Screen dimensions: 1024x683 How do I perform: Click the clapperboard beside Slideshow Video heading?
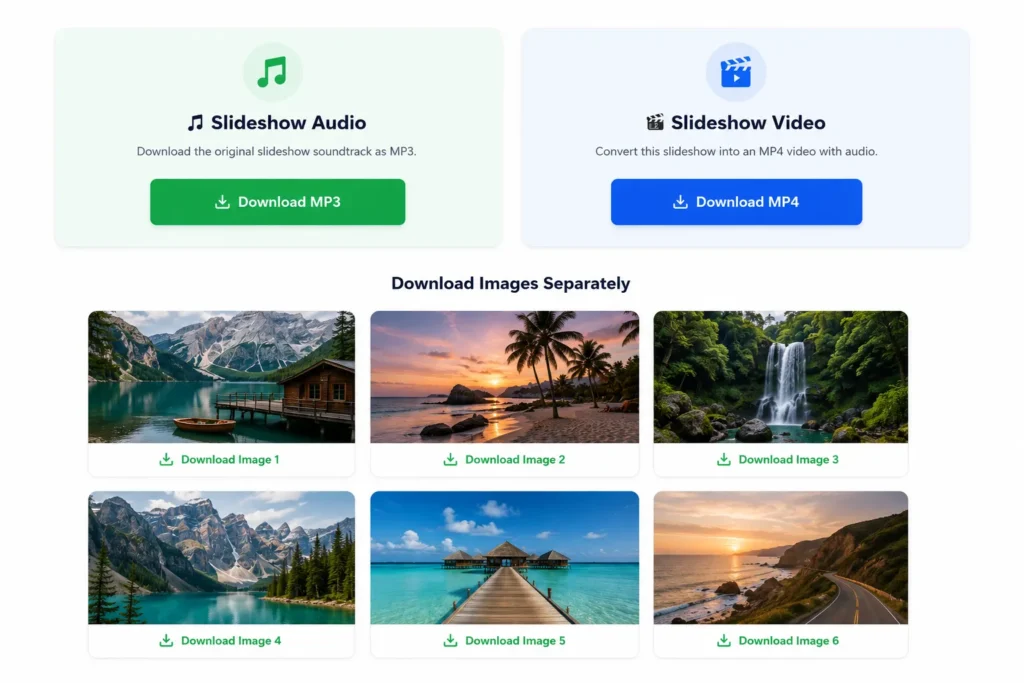(x=655, y=122)
